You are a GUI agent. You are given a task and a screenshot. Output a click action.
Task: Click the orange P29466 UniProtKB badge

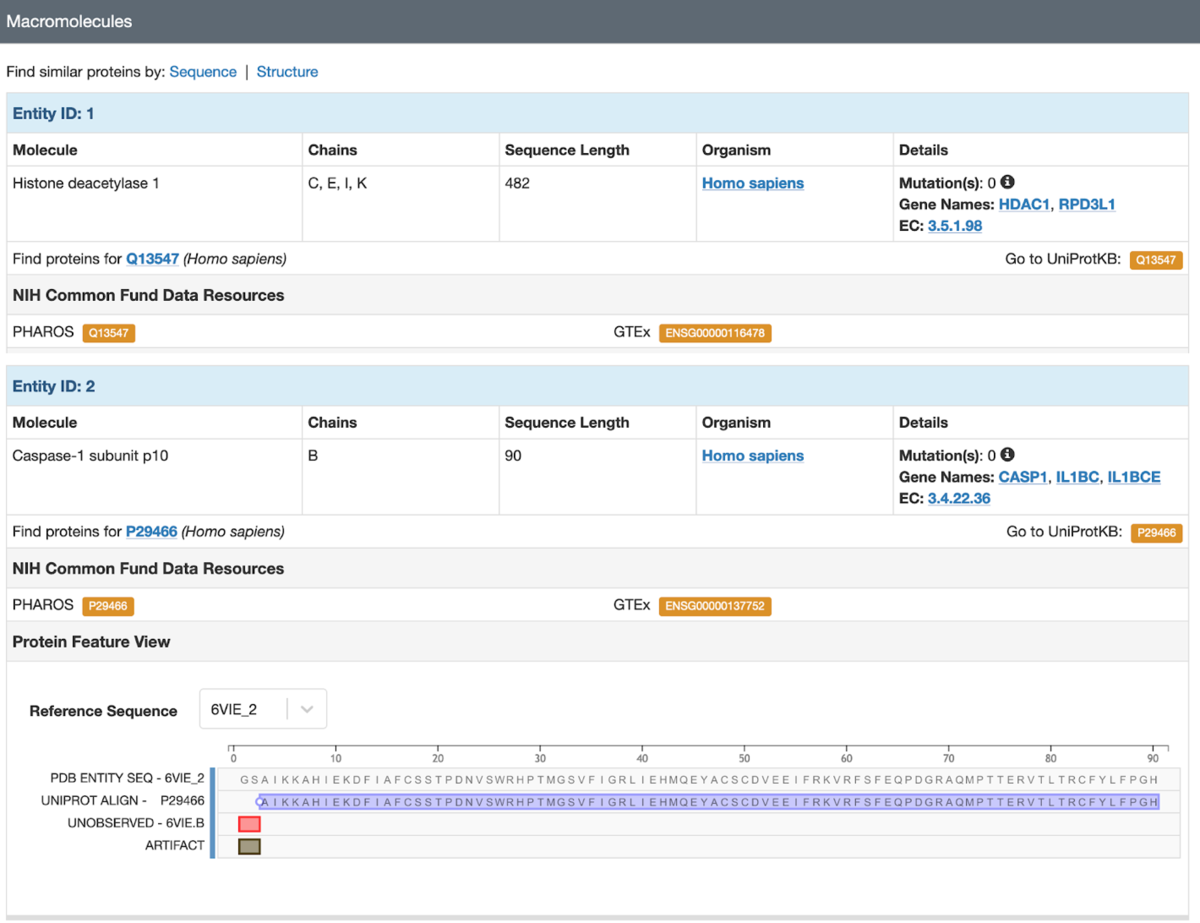point(1156,533)
